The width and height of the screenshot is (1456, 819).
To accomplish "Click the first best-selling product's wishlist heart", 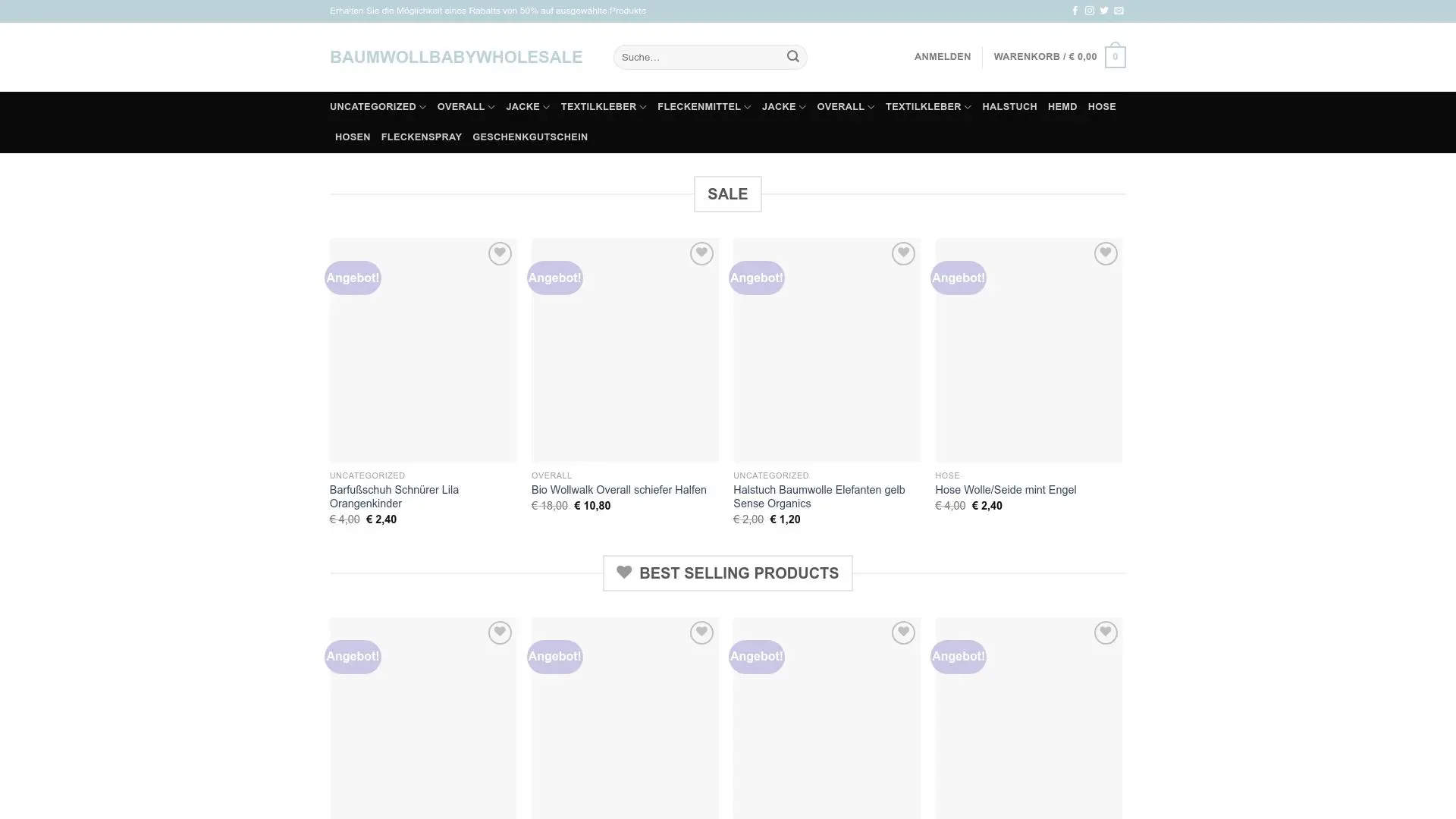I will 499,632.
